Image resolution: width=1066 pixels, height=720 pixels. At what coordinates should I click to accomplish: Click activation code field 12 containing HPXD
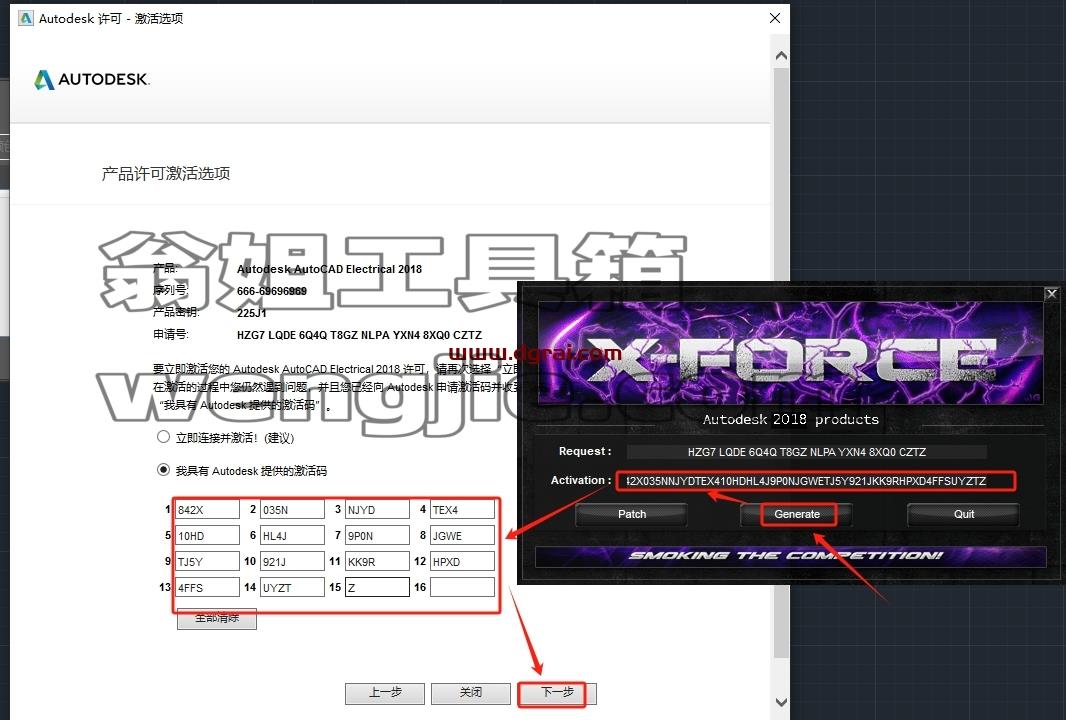coord(462,562)
